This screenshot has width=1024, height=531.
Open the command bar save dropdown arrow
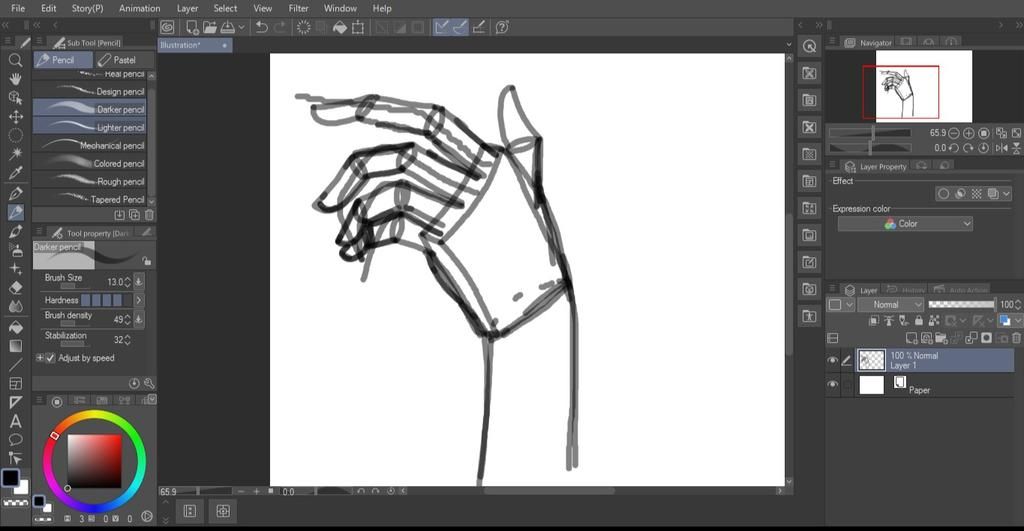242,27
